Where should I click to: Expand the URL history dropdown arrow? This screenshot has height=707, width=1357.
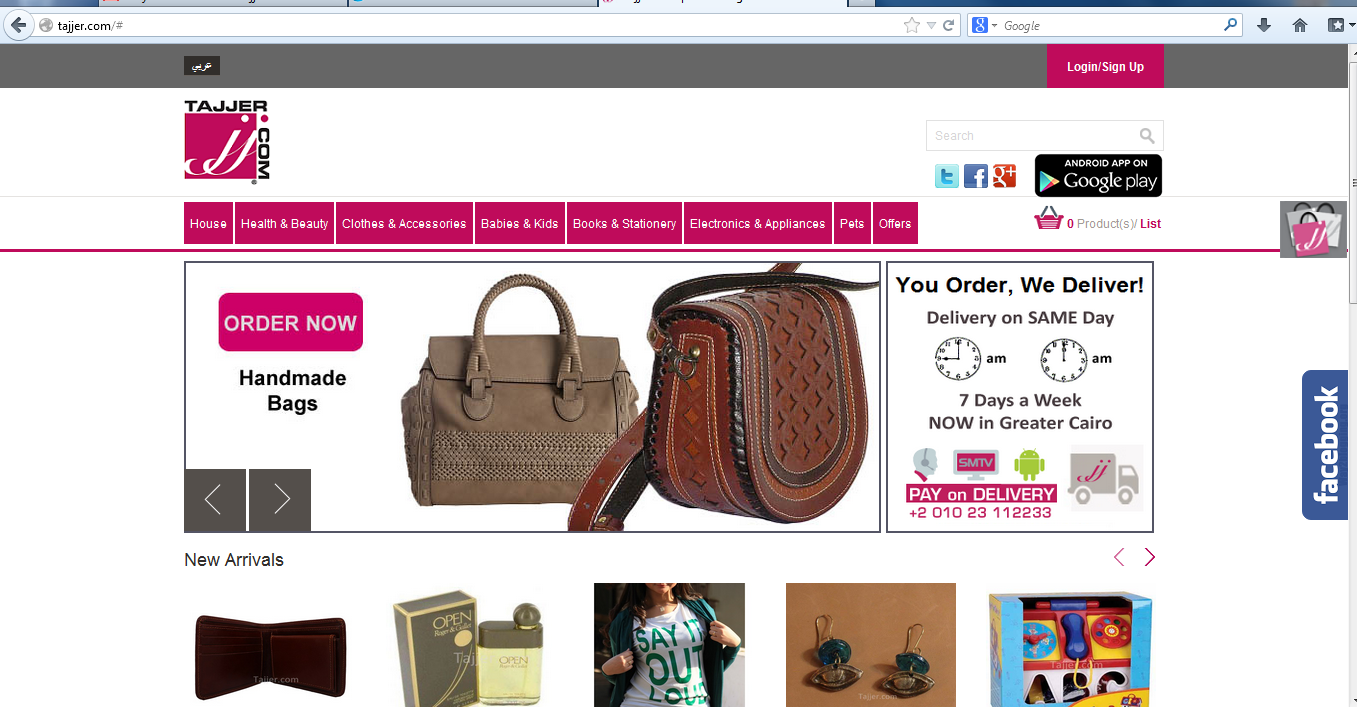point(931,26)
